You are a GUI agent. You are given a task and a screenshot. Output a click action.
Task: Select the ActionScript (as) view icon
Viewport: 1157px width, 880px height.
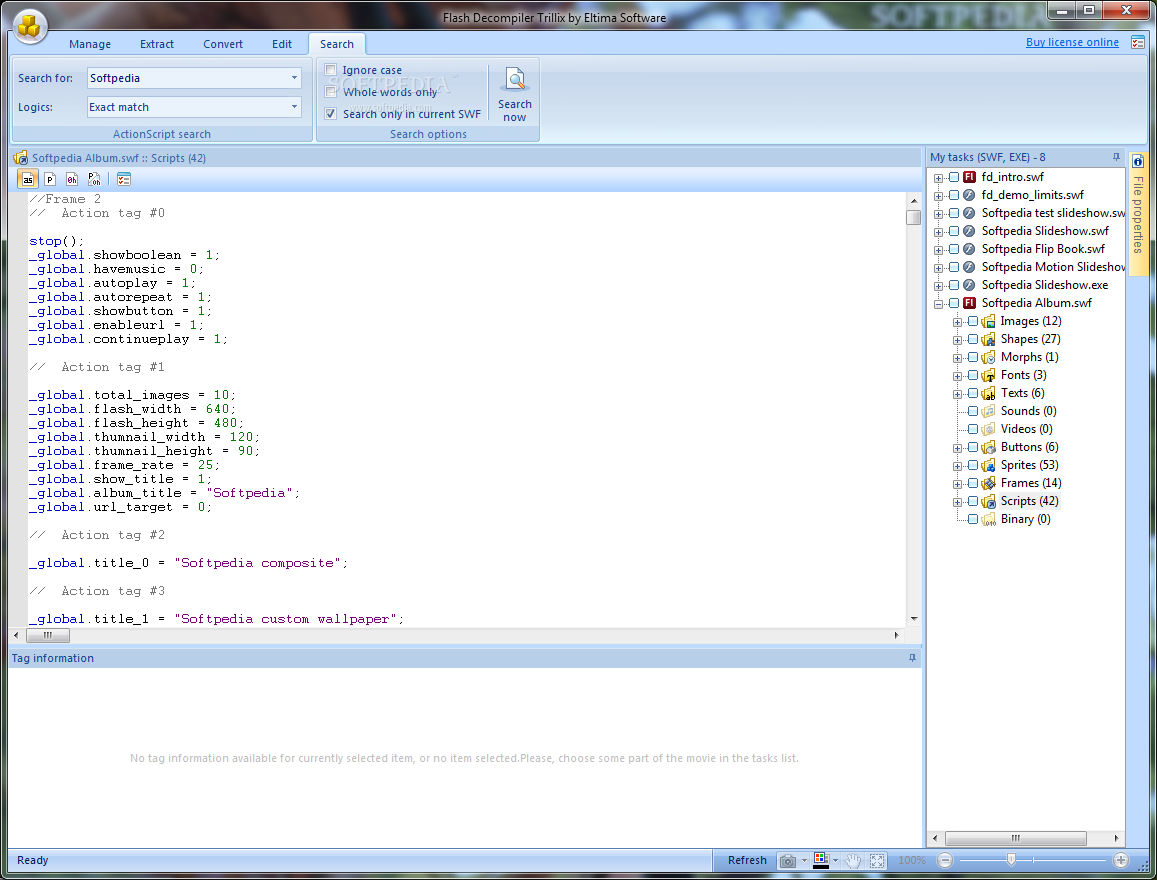tap(28, 179)
